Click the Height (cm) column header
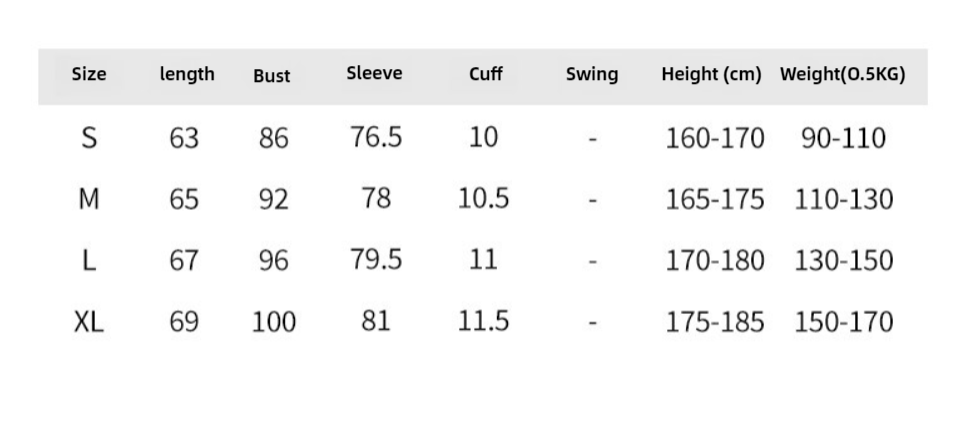 click(x=711, y=74)
